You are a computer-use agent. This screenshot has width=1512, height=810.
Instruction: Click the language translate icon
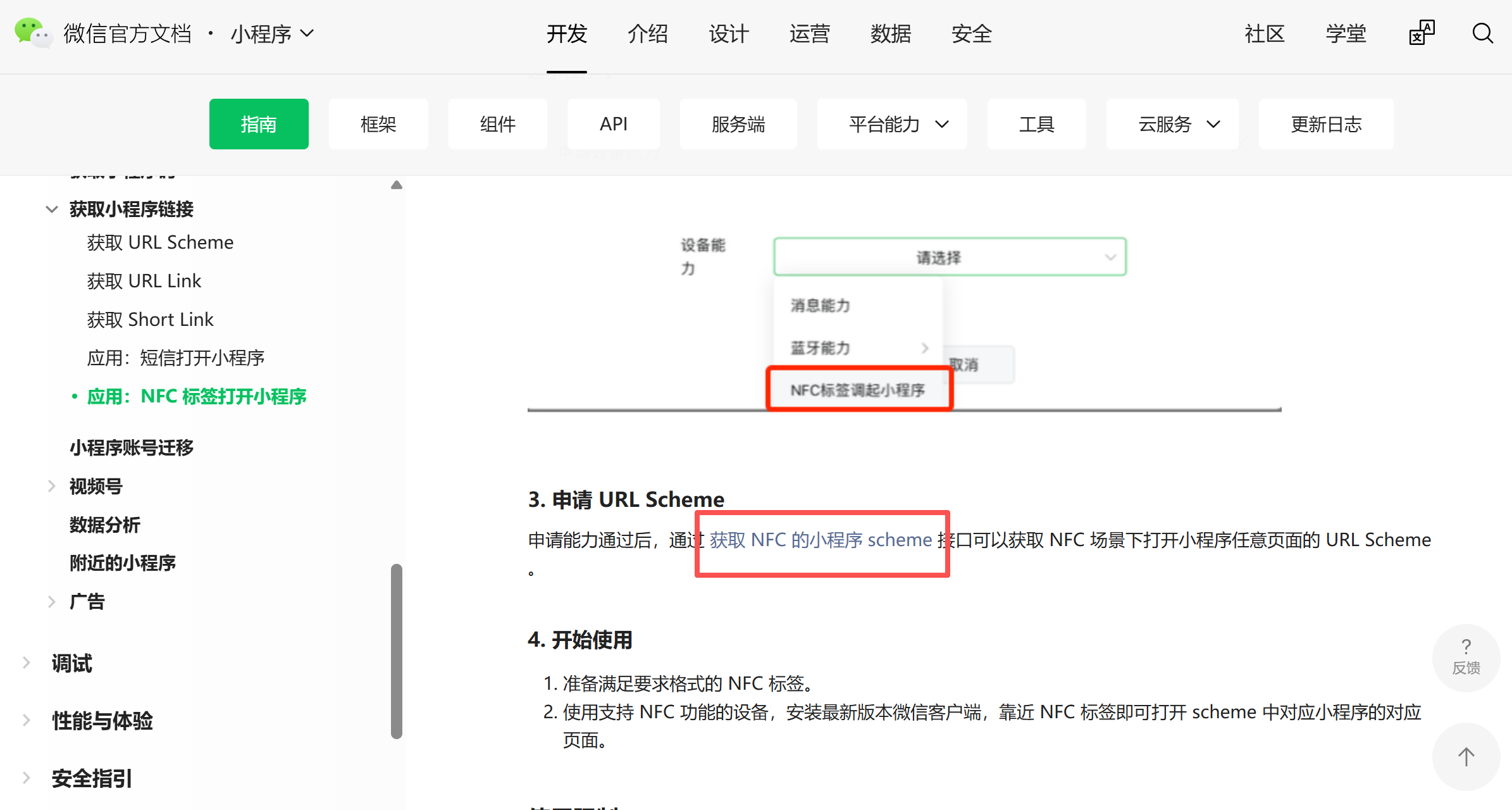point(1422,34)
